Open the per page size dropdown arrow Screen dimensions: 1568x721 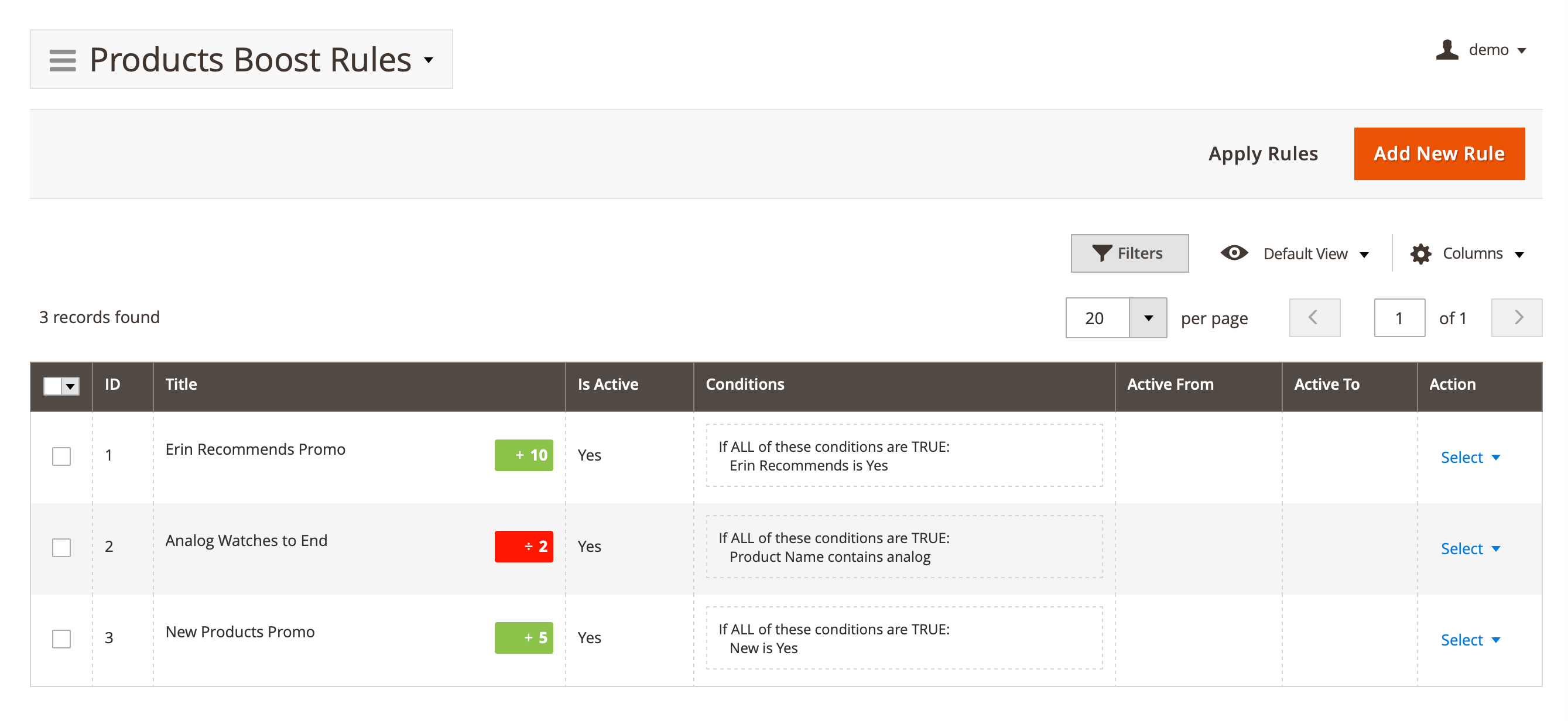point(1148,318)
